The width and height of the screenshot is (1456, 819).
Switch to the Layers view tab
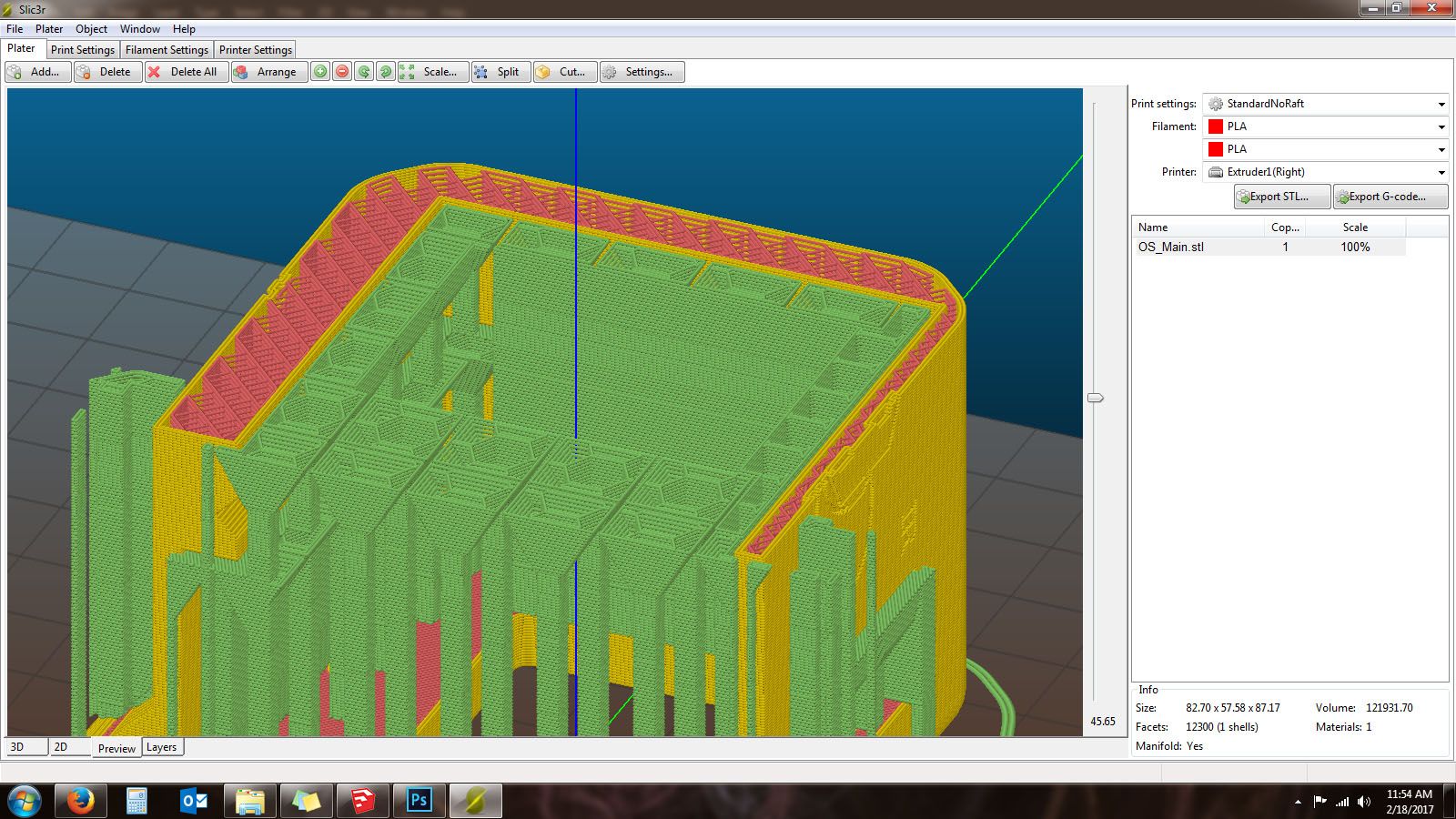tap(162, 747)
